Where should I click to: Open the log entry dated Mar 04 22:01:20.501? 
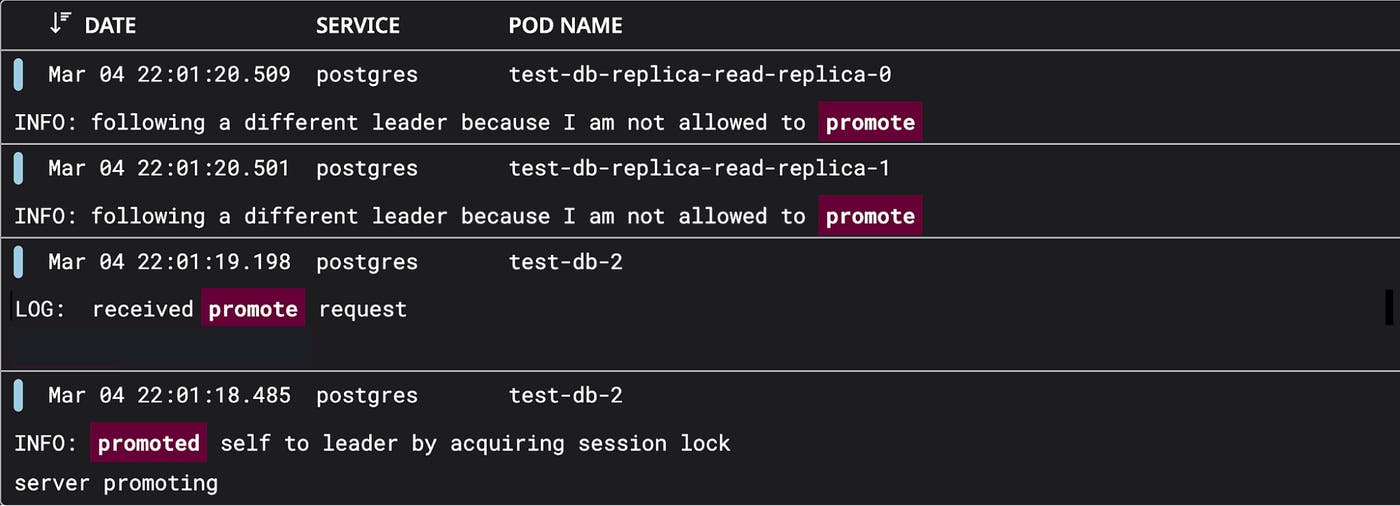click(x=169, y=169)
